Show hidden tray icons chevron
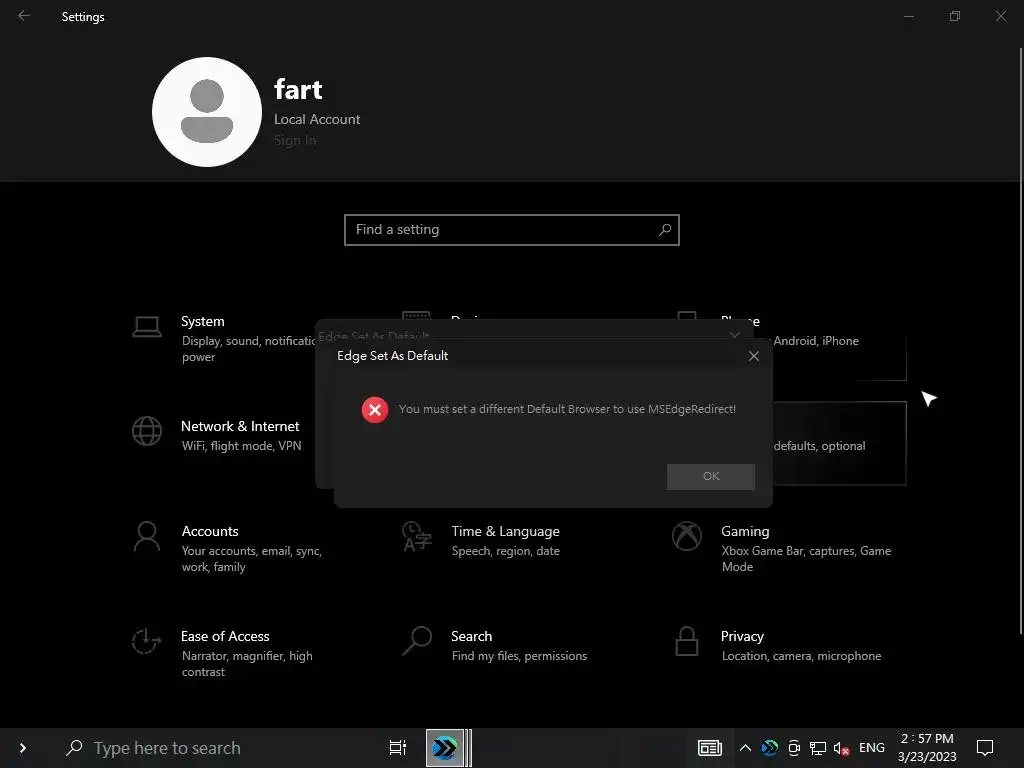1024x768 pixels. pos(745,748)
